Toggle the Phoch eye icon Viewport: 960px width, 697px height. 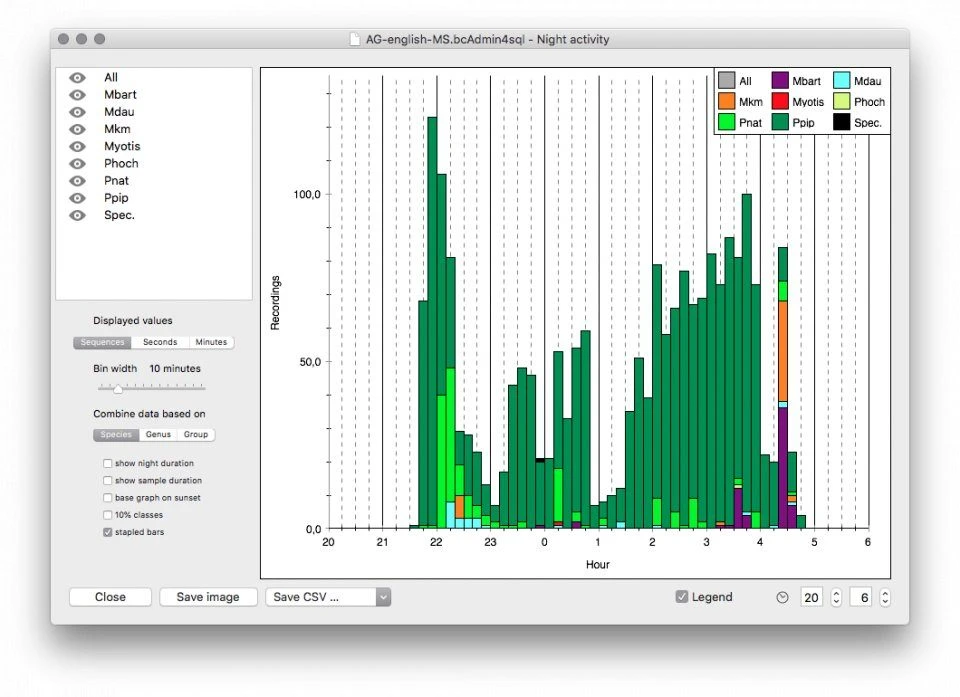pyautogui.click(x=77, y=163)
